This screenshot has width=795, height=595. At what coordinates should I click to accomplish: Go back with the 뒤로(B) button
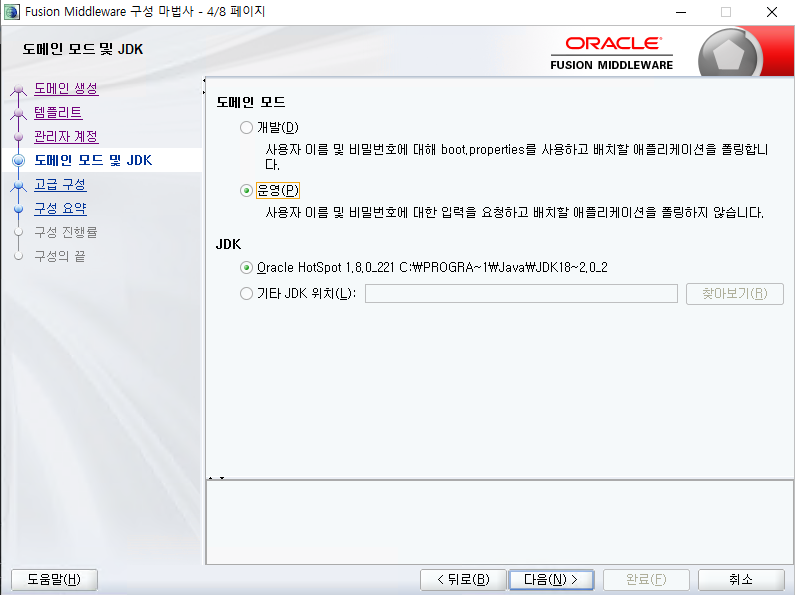click(463, 579)
